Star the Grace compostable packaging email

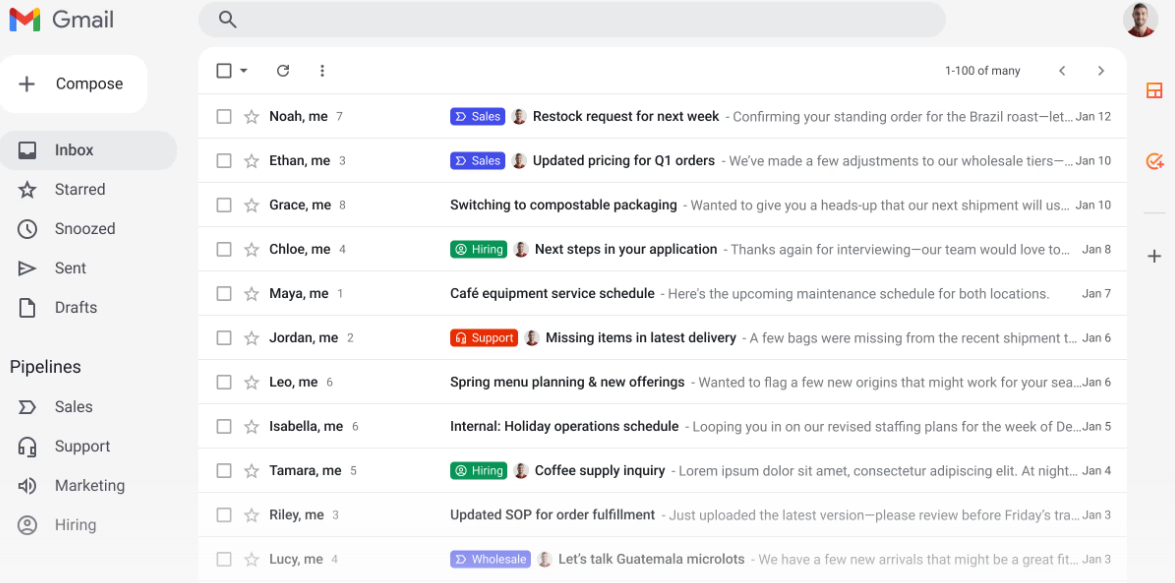(x=252, y=205)
